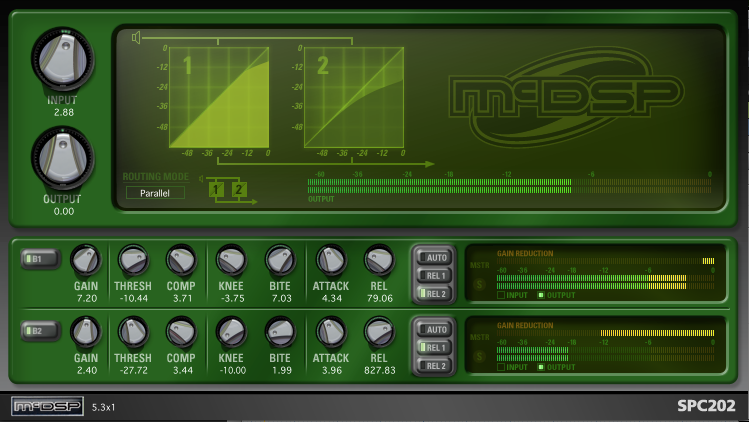
Task: Click B2 COMP value 3.44
Action: pyautogui.click(x=182, y=370)
